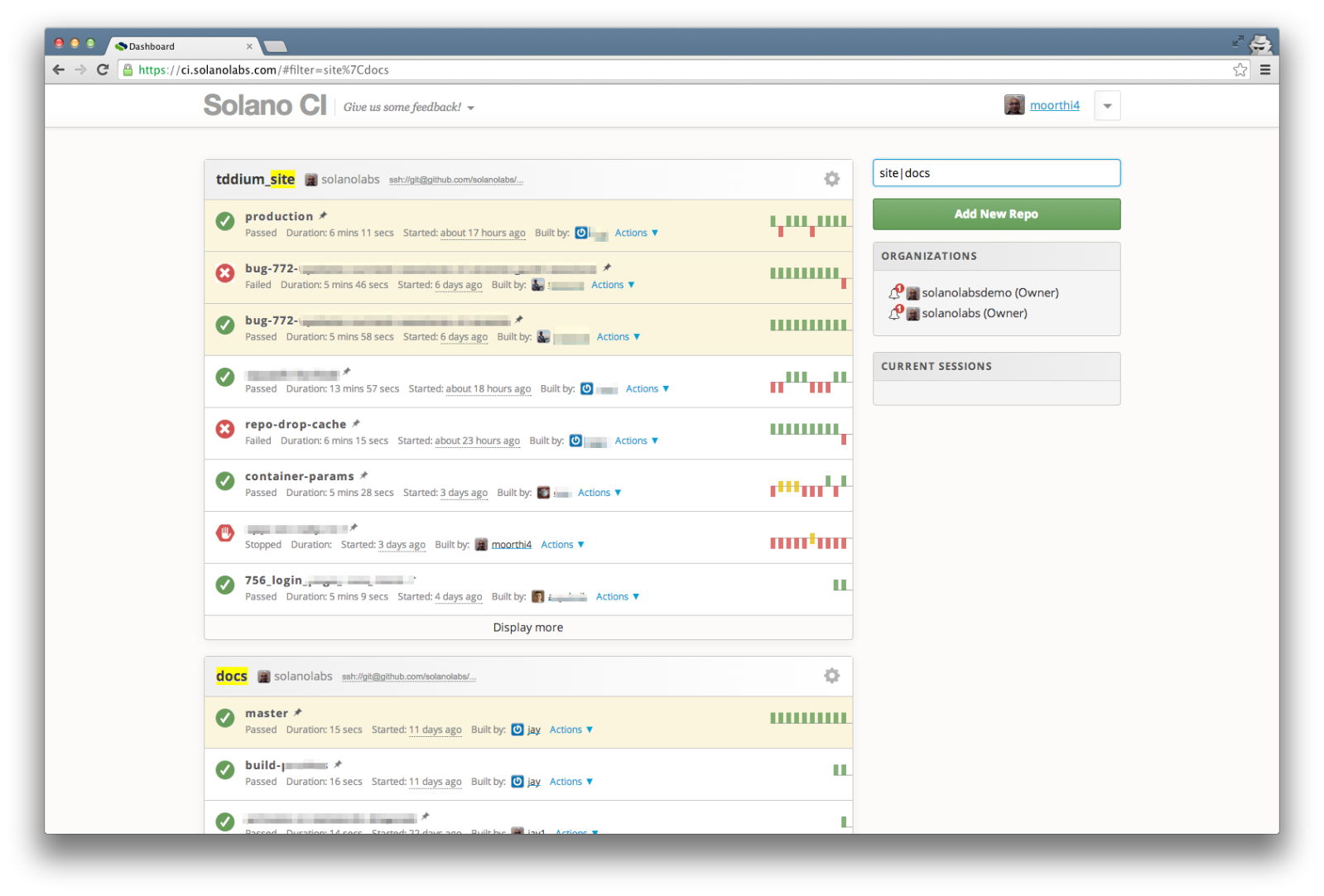The image size is (1324, 896).
Task: Expand Actions dropdown for repo-drop-cache build
Action: click(x=636, y=441)
